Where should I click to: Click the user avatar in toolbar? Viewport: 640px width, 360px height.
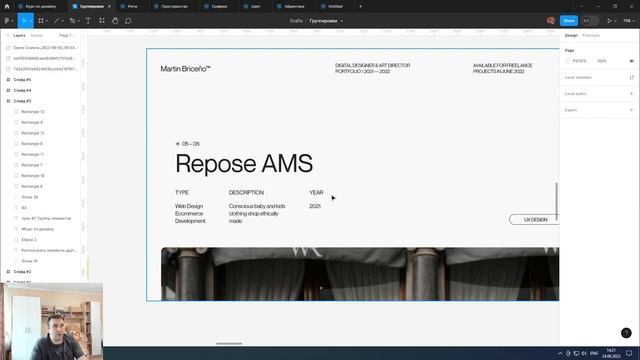(551, 20)
